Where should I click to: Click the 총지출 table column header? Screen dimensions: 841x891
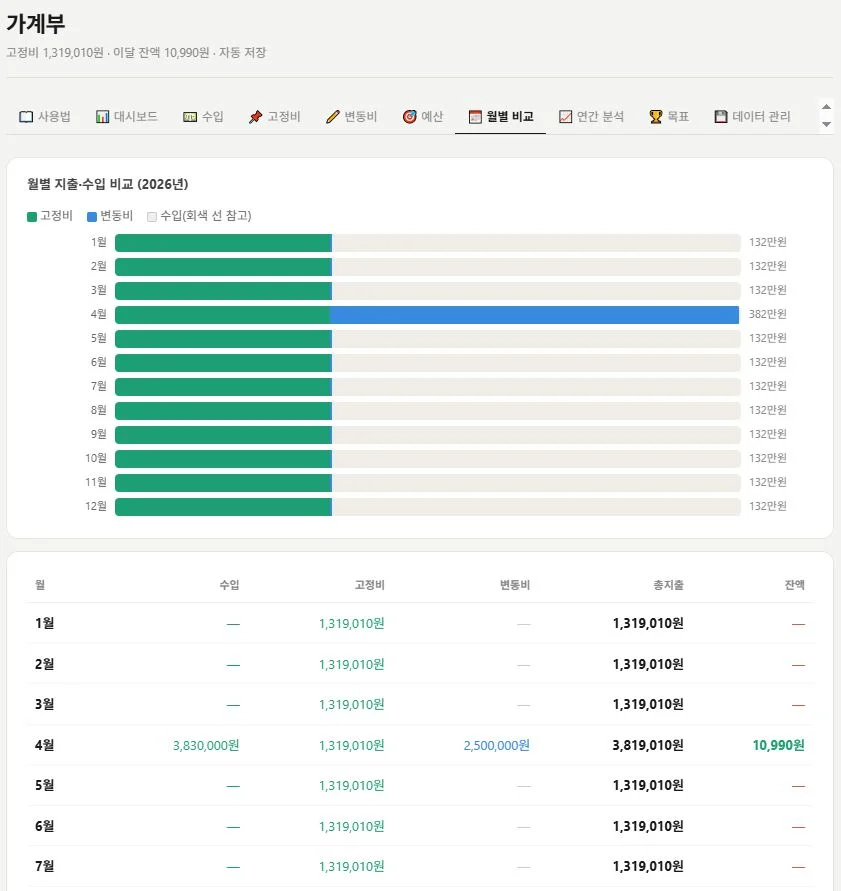(668, 585)
